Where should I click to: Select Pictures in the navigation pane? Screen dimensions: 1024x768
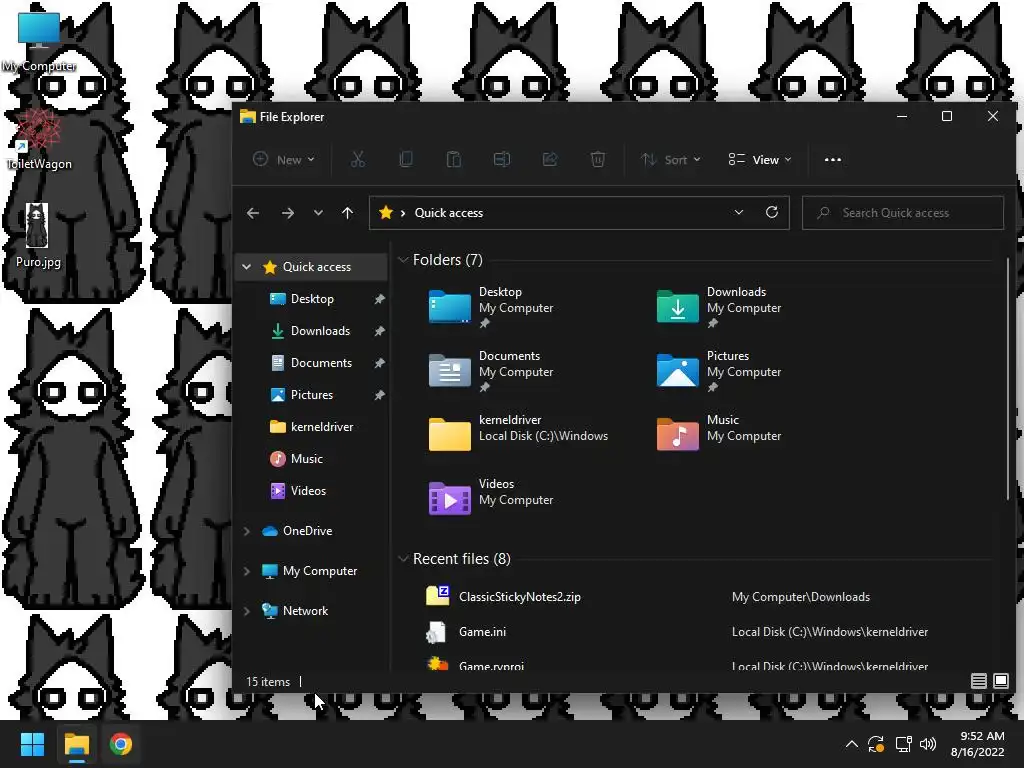tap(312, 395)
